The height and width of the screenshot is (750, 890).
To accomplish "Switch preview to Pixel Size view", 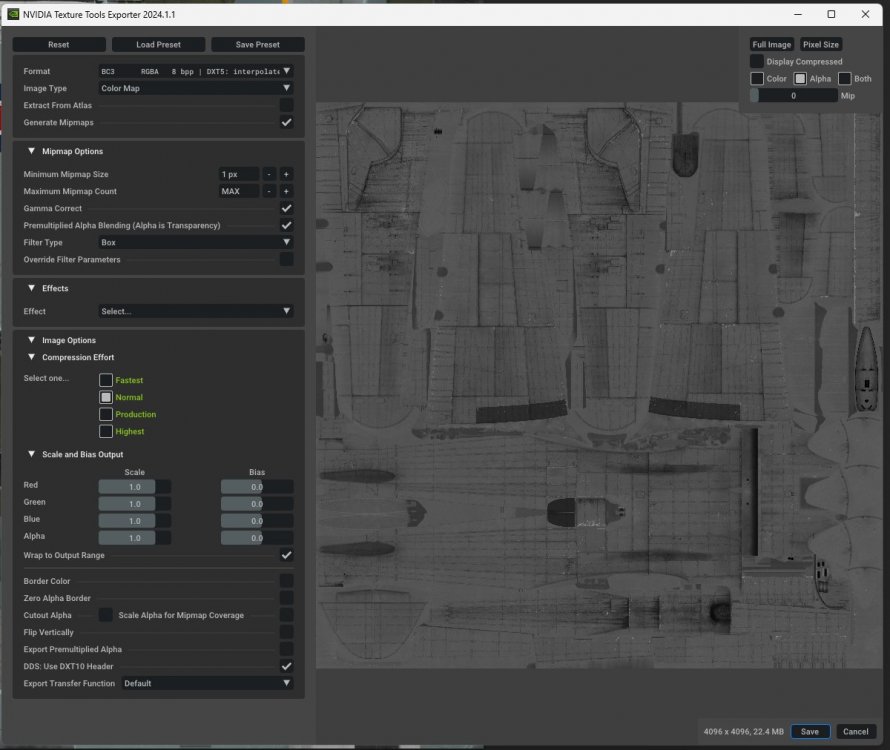I will pos(821,44).
